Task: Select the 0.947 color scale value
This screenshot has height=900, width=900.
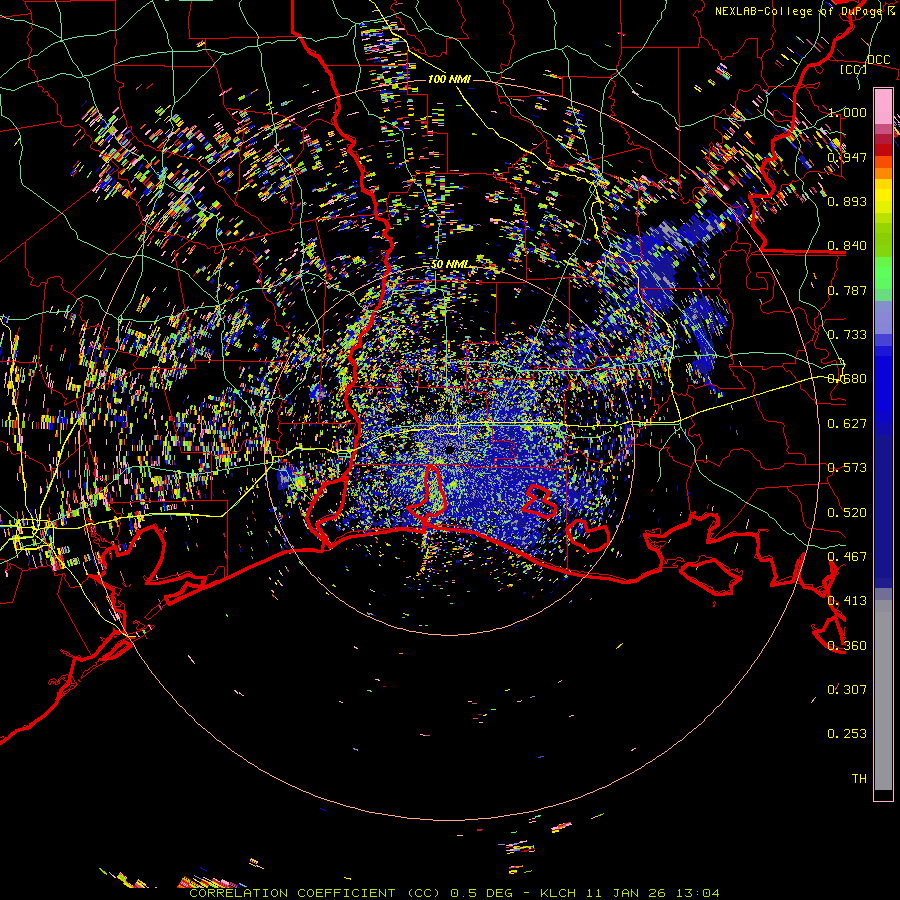Action: 847,157
